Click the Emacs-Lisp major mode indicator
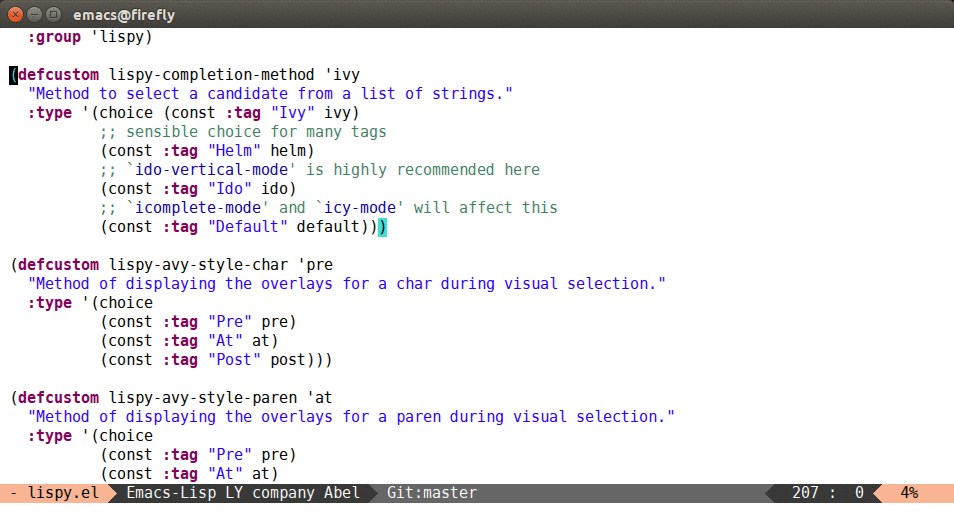The height and width of the screenshot is (522, 954). tap(172, 493)
